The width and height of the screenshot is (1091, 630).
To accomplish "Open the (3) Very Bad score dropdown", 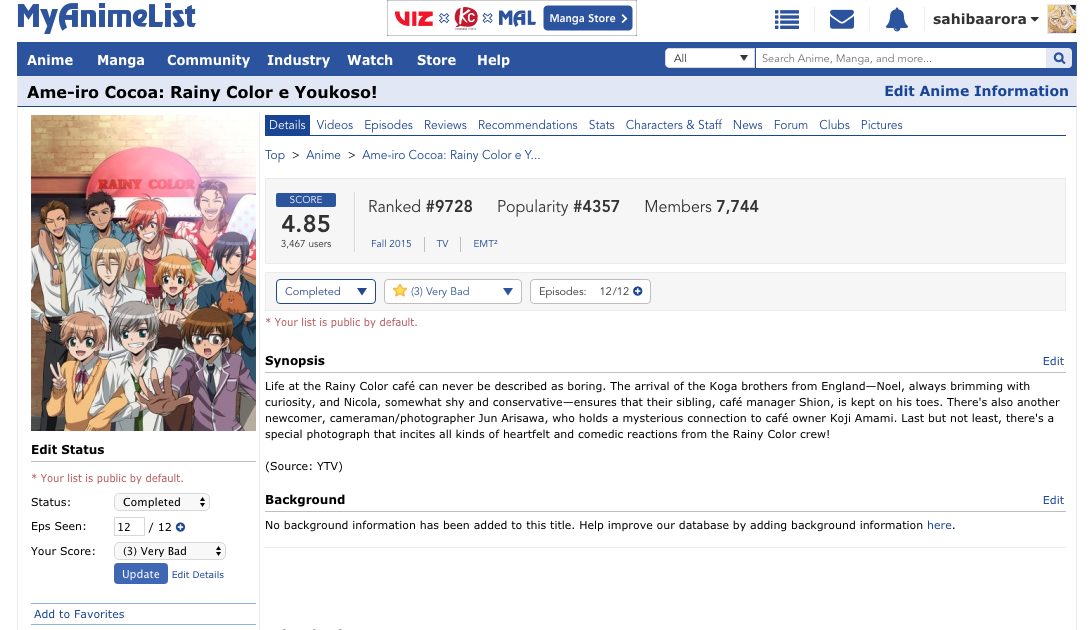I will [x=453, y=291].
